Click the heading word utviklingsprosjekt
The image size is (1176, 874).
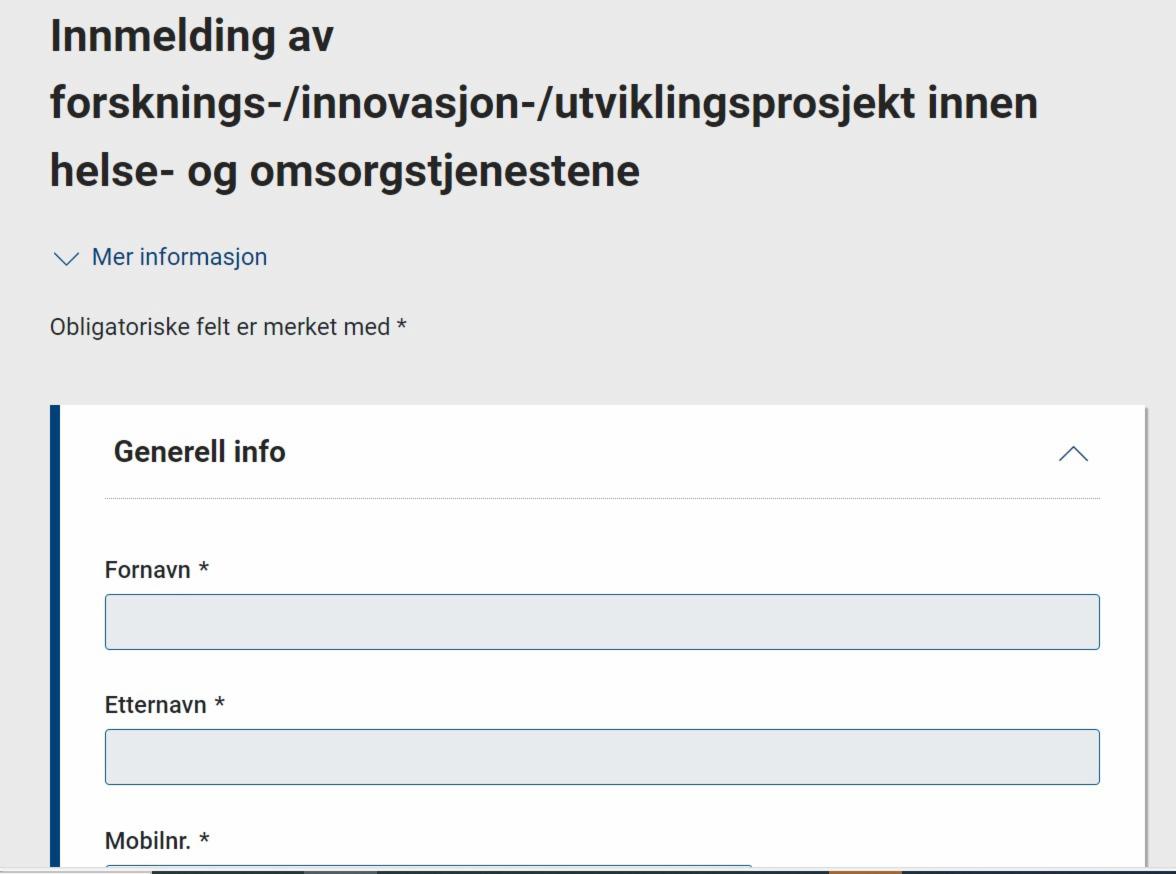click(x=733, y=103)
